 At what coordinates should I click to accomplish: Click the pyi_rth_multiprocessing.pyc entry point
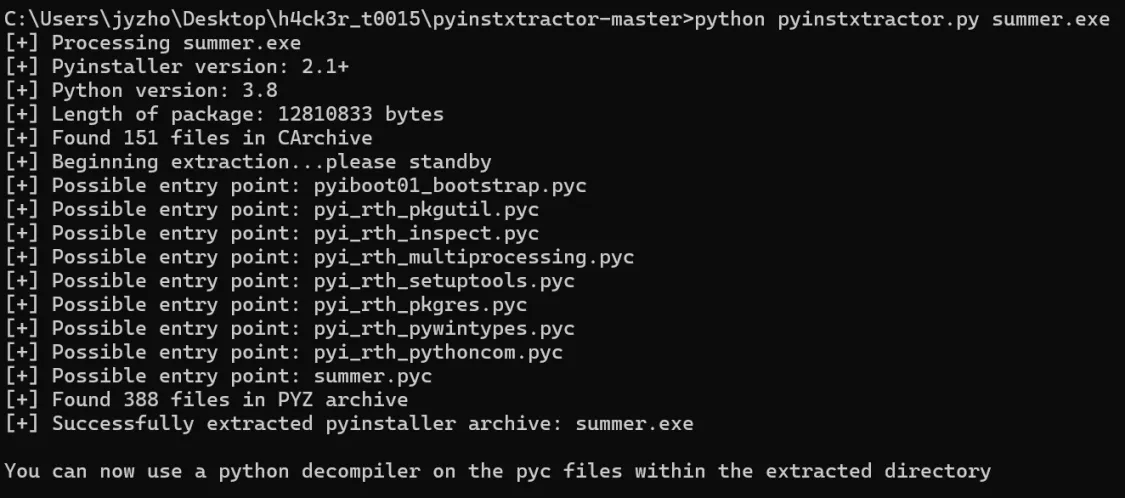point(474,256)
